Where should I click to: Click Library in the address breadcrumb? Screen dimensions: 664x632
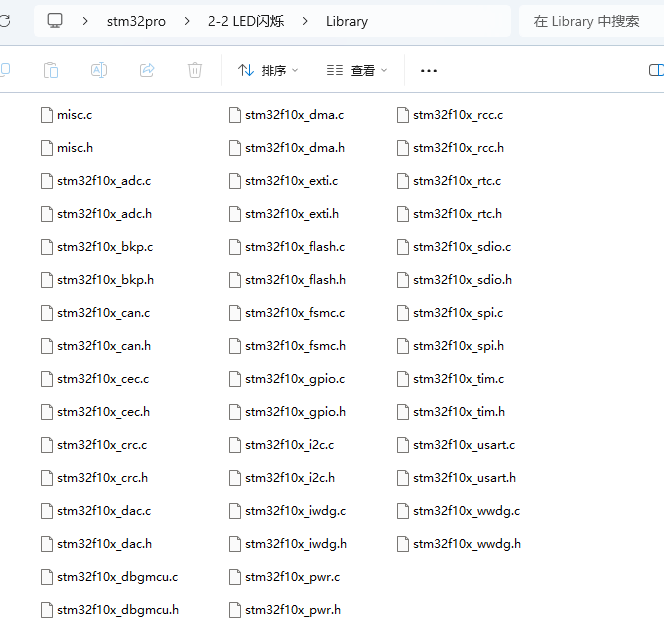coord(347,21)
